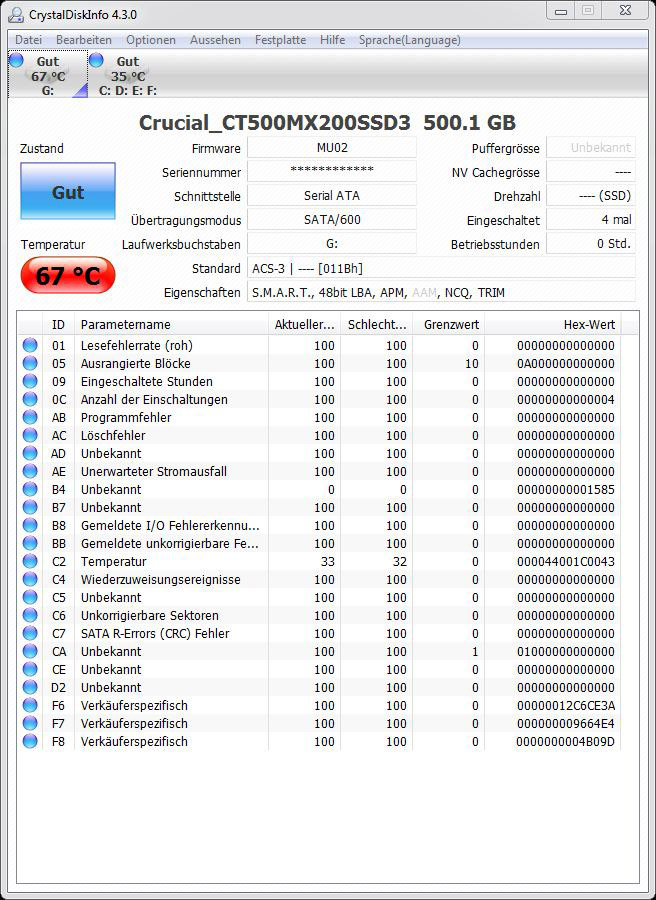Click the Hex-Wert column header

(x=553, y=324)
